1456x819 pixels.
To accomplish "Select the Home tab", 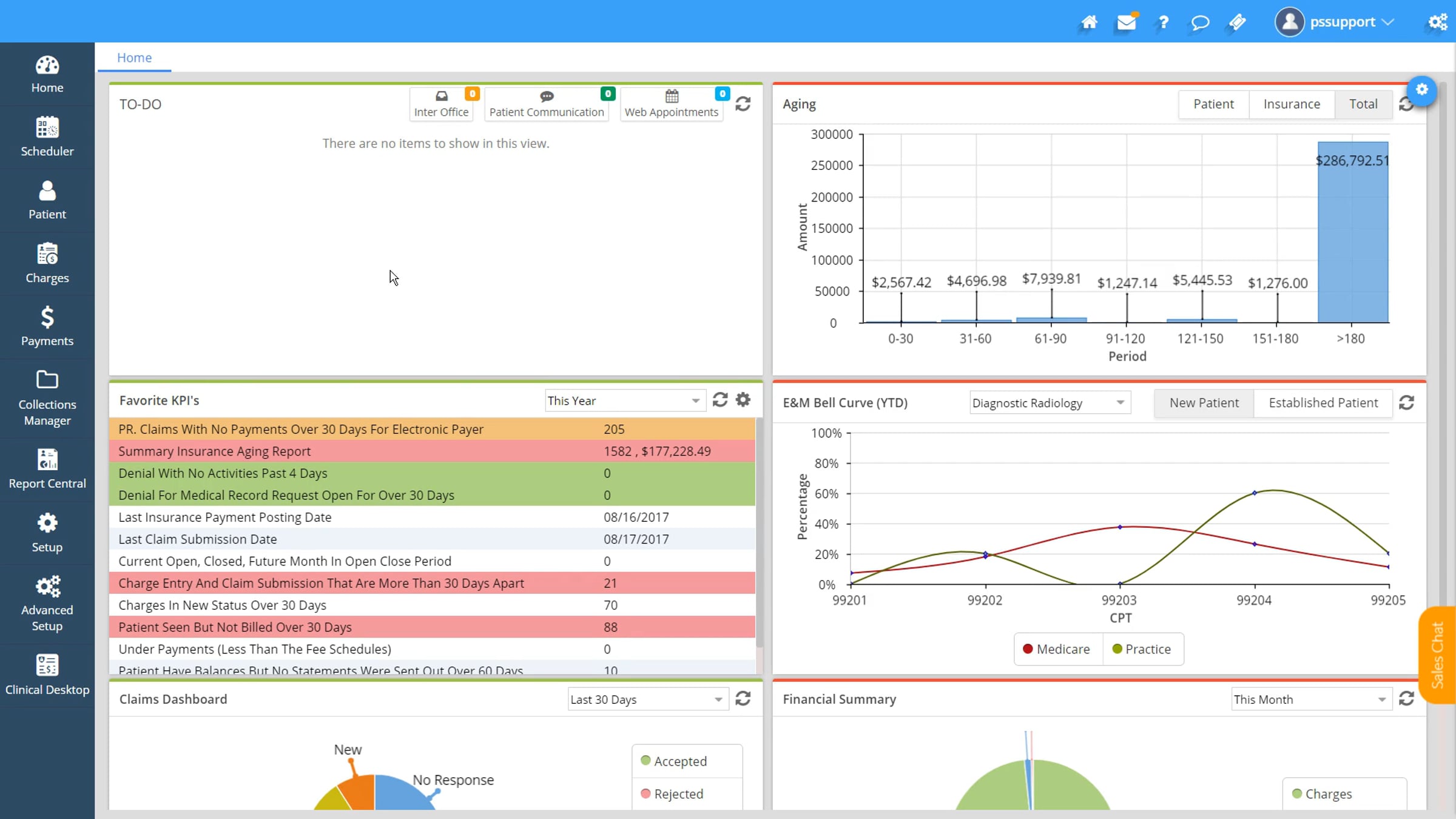I will (134, 58).
